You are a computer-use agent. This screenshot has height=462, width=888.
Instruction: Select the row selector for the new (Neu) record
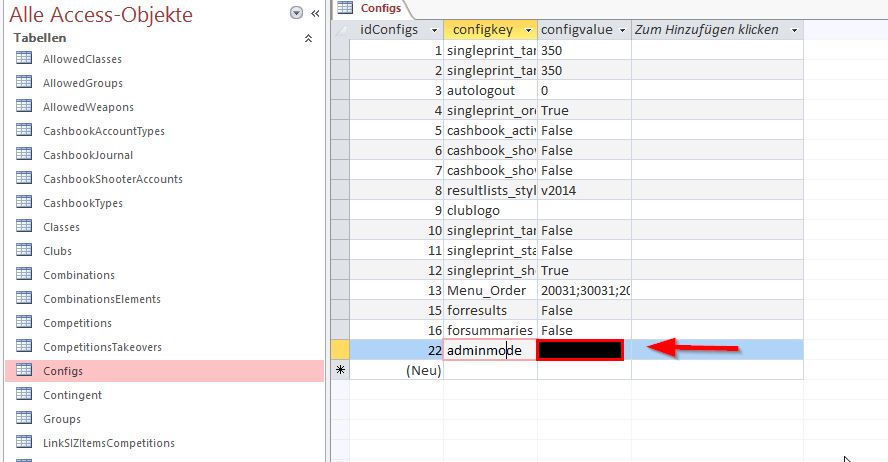(x=339, y=370)
